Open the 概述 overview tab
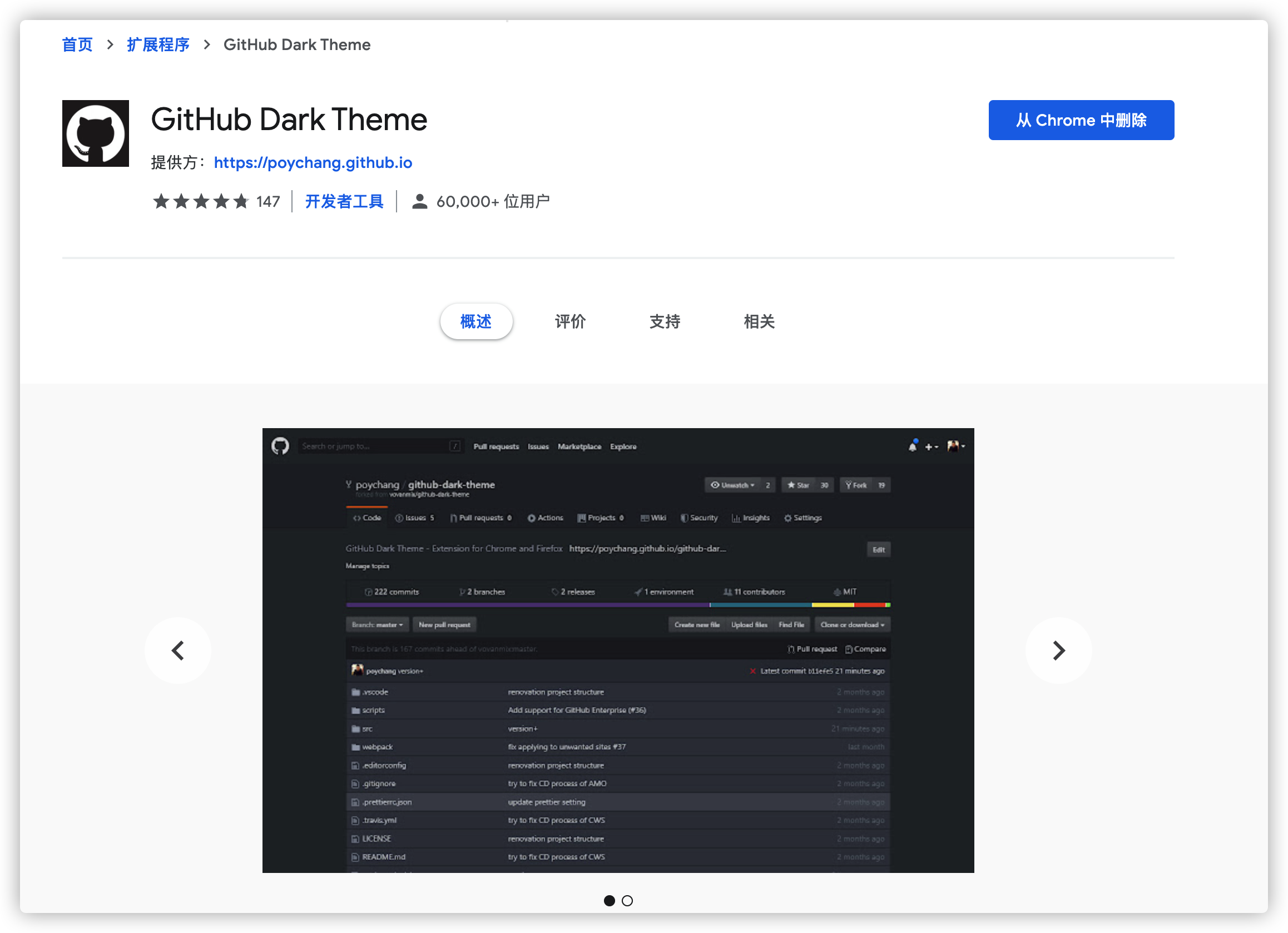This screenshot has height=933, width=1288. [x=476, y=321]
